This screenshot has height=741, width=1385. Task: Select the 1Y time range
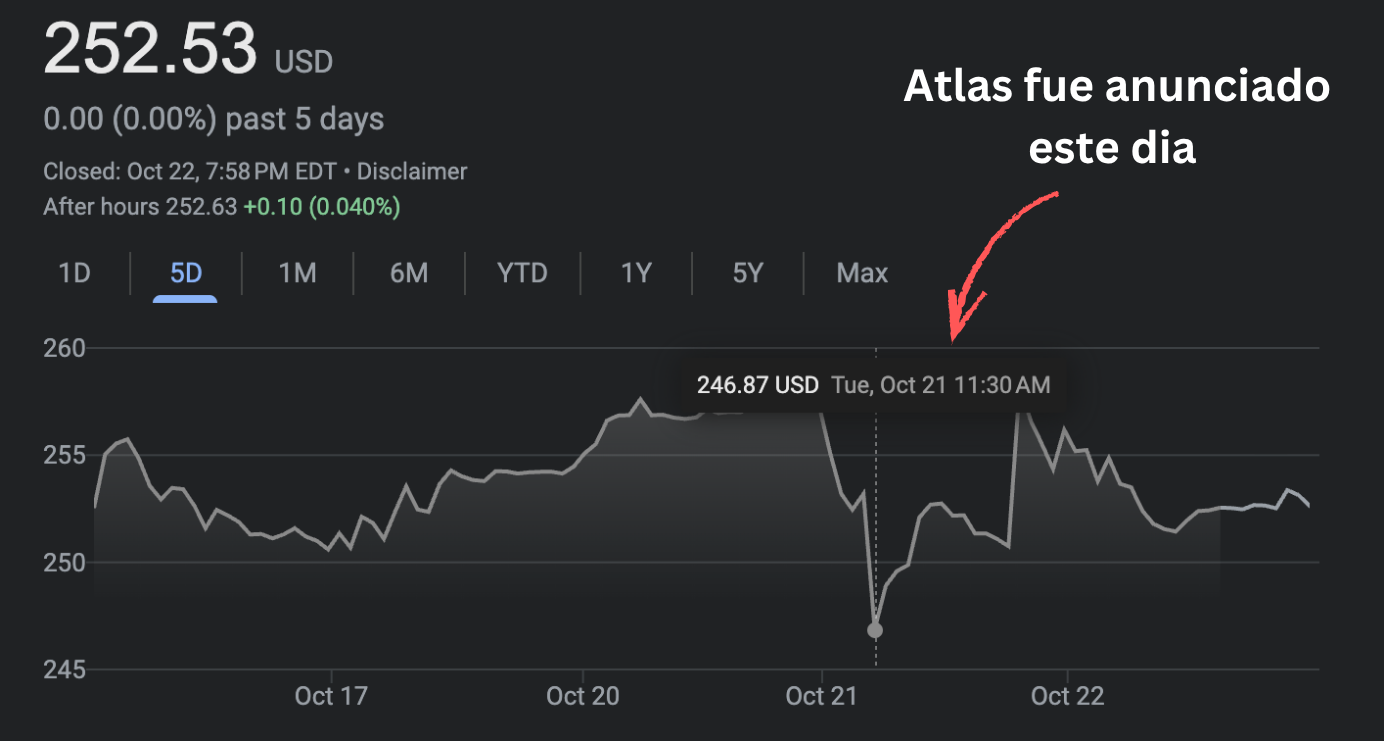(636, 273)
